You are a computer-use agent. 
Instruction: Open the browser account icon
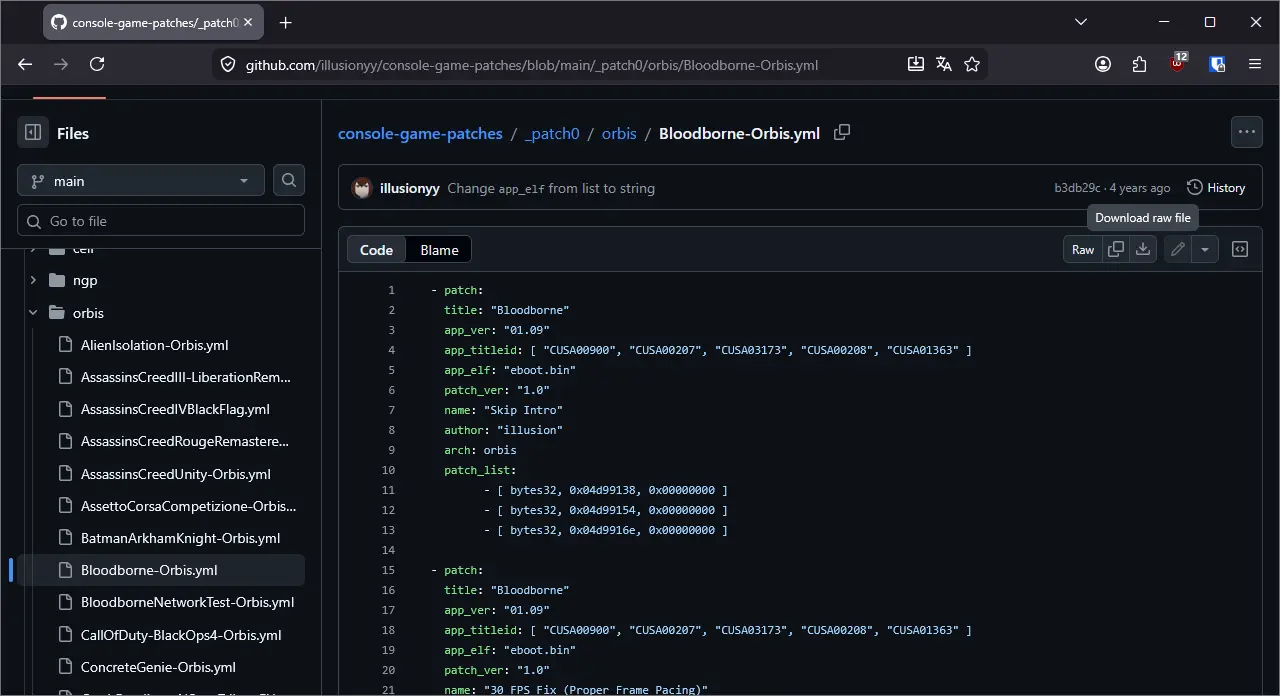[x=1103, y=64]
